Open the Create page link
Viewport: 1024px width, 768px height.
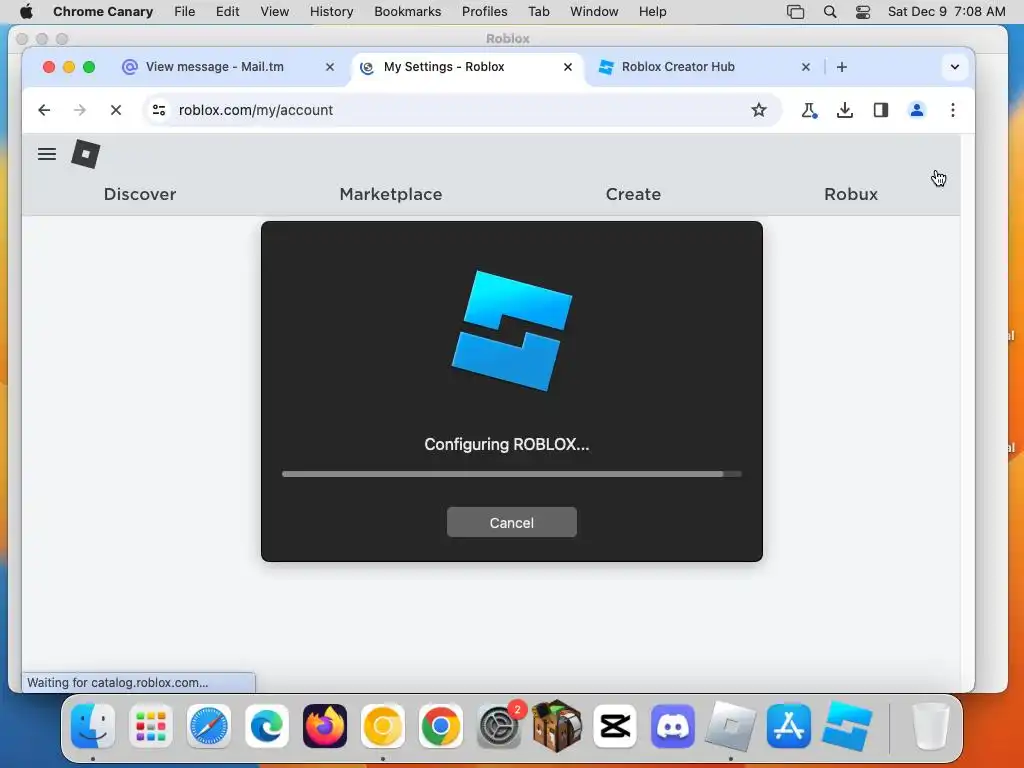point(633,194)
